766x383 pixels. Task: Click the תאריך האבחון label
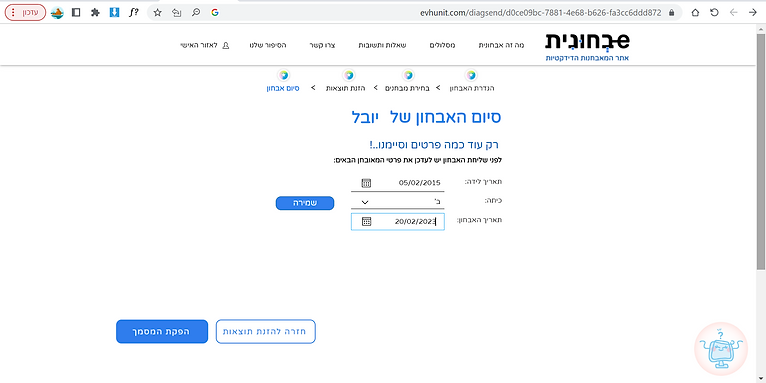coord(479,220)
